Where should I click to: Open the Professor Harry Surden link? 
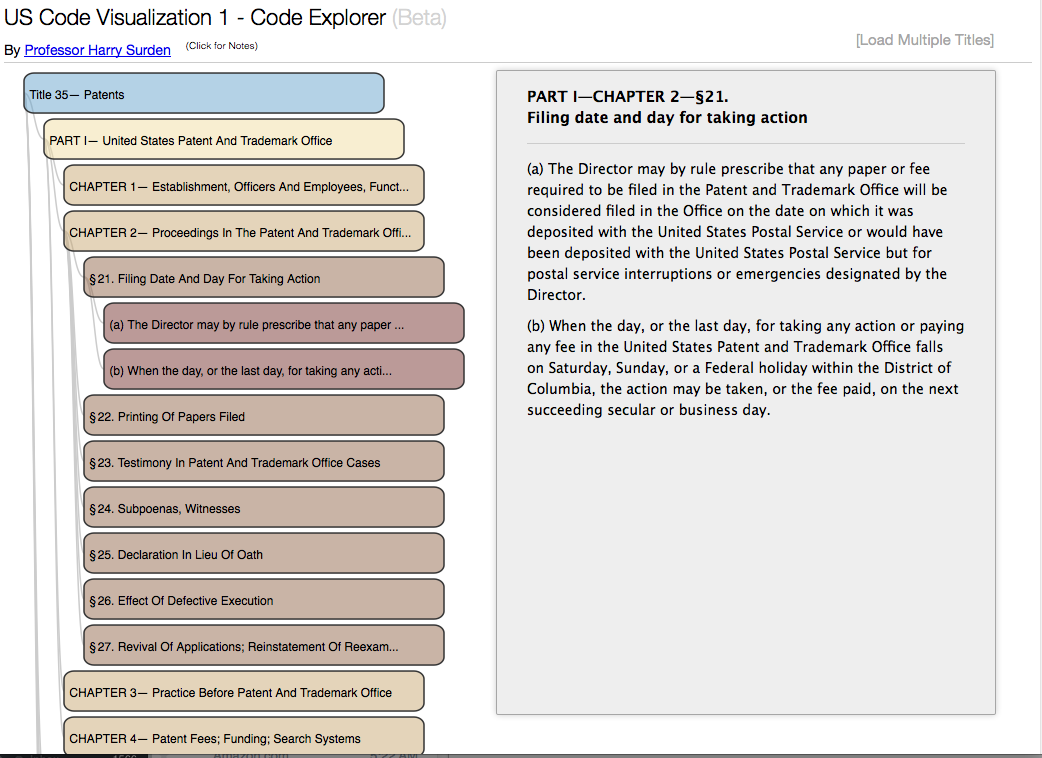pos(97,50)
